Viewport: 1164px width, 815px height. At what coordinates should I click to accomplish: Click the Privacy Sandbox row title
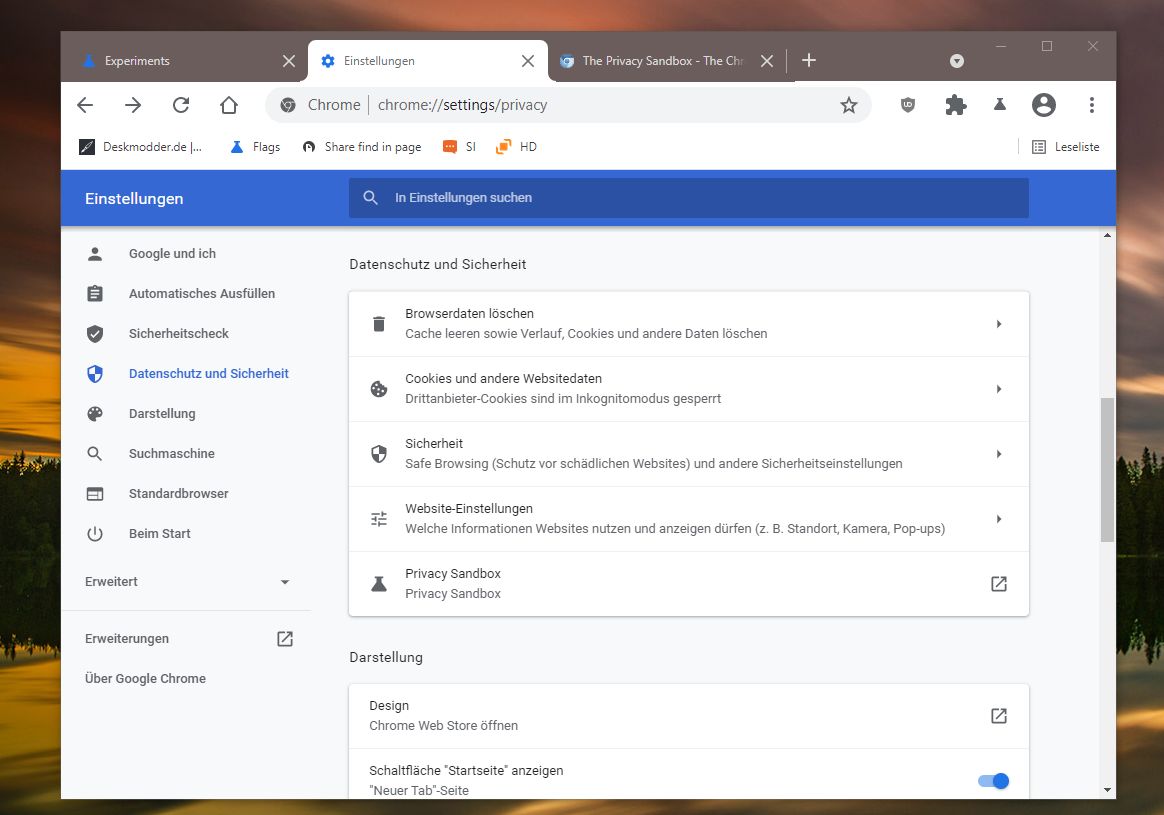[x=453, y=574]
